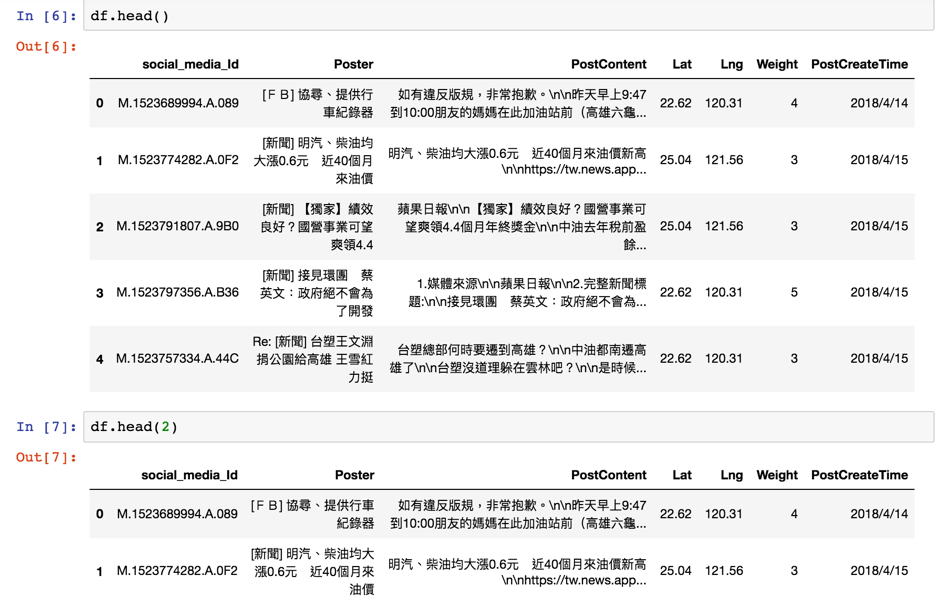Click social_media_Id header in Out[7] table
This screenshot has height=610, width=939.
click(189, 475)
